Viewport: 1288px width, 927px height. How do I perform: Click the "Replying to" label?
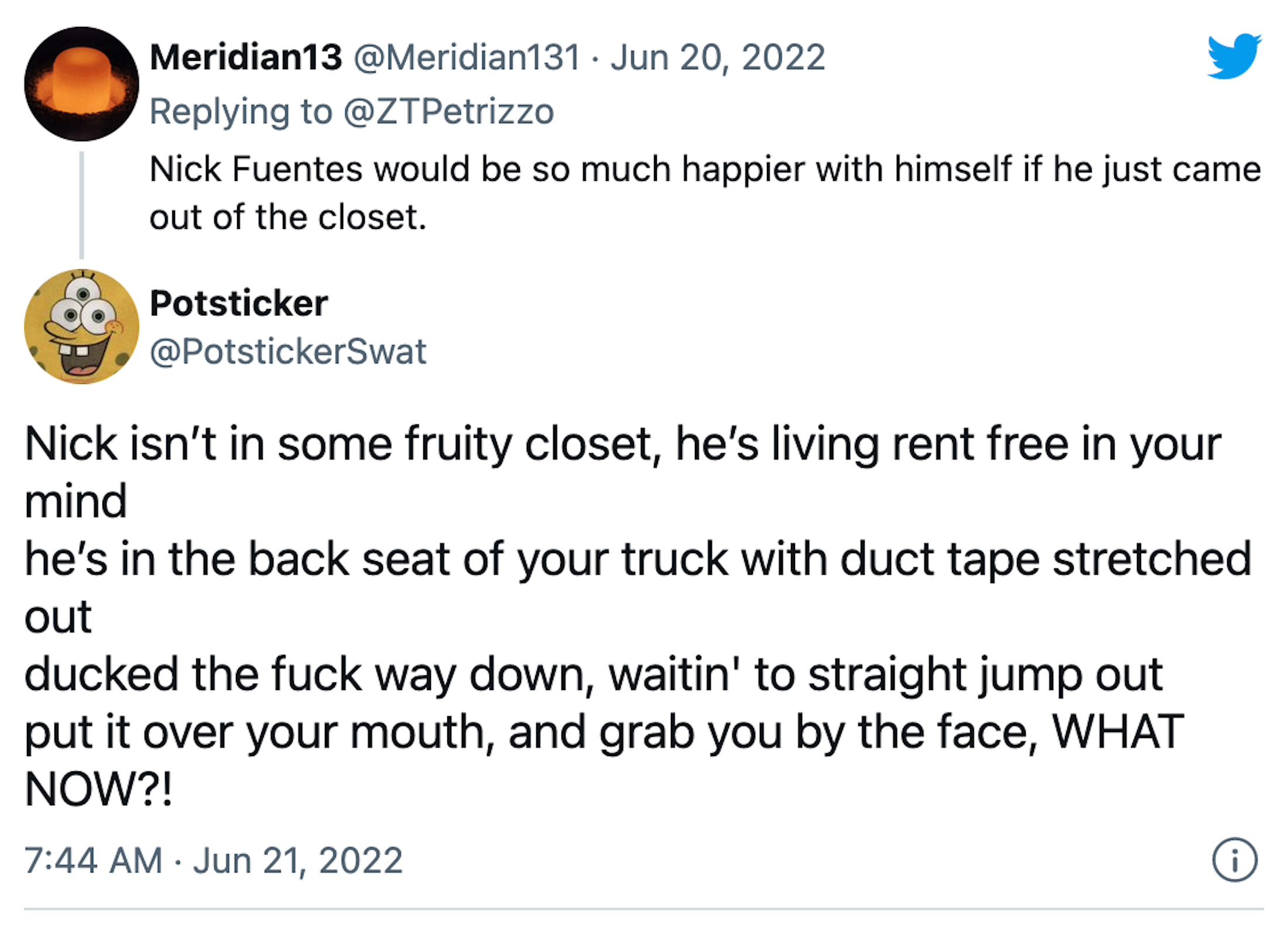(x=241, y=111)
